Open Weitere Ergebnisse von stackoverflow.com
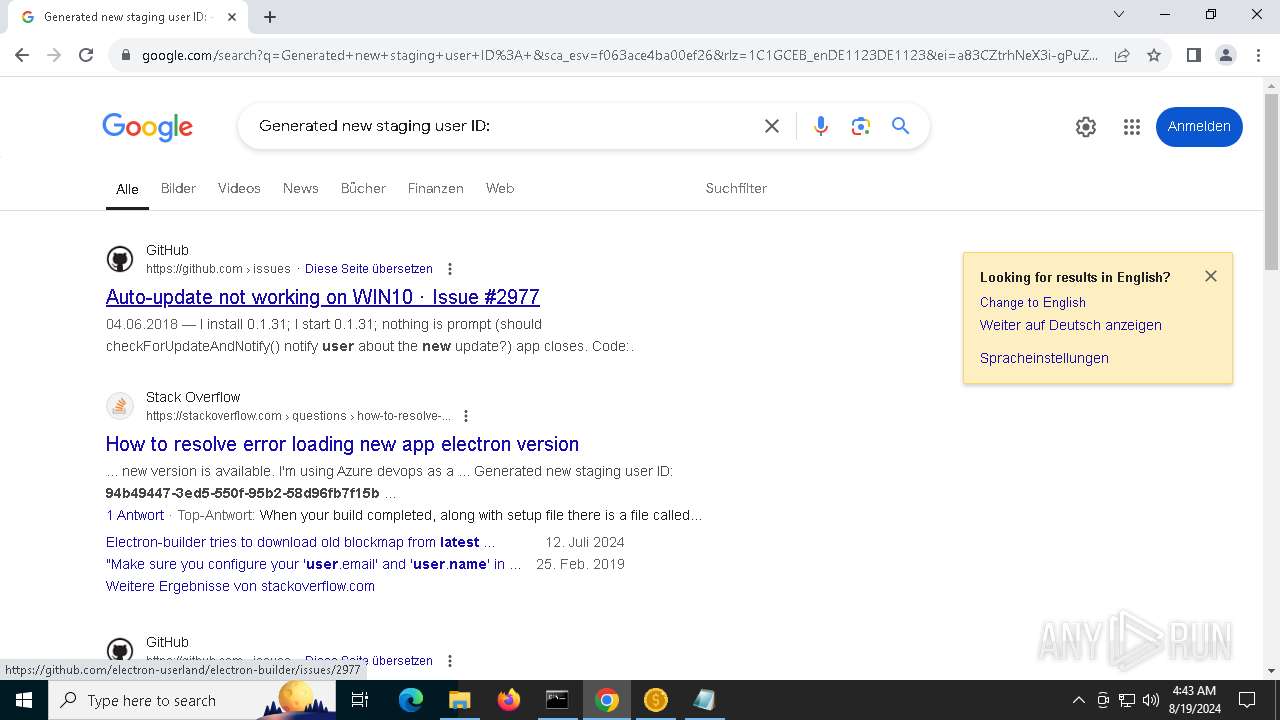The height and width of the screenshot is (720, 1280). click(x=240, y=586)
